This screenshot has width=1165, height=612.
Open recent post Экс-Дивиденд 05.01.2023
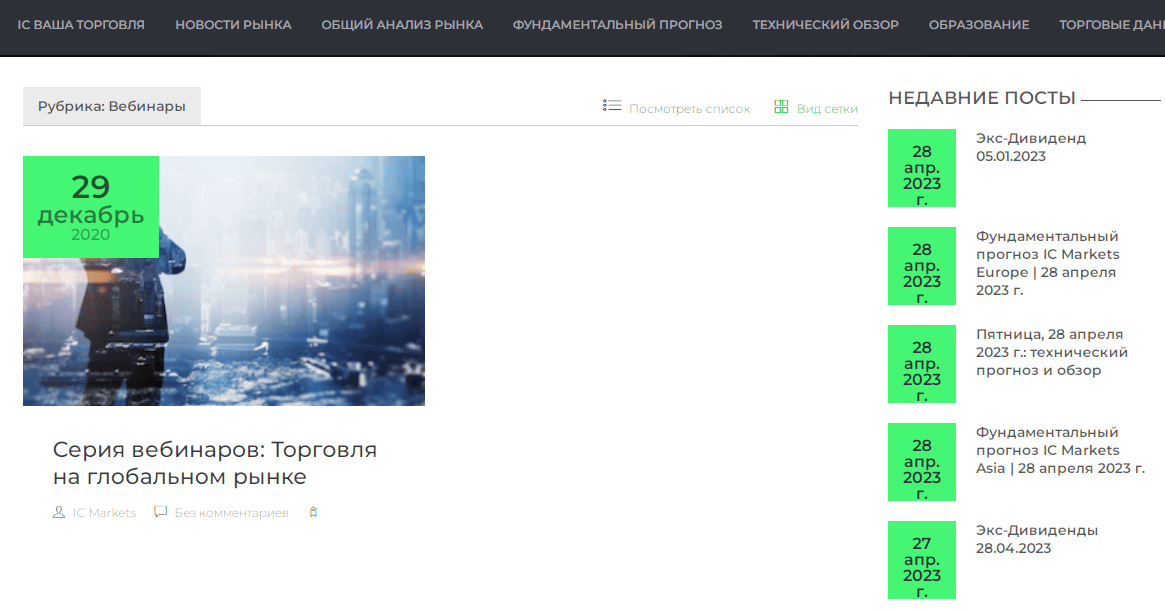pyautogui.click(x=1031, y=147)
